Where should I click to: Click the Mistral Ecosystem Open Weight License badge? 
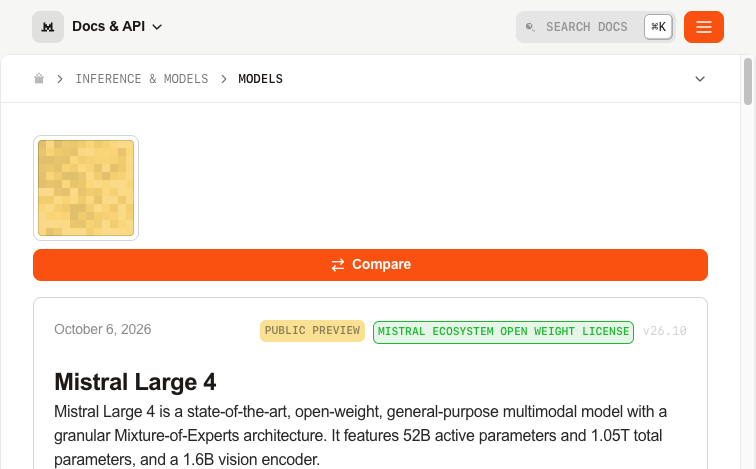click(x=503, y=332)
